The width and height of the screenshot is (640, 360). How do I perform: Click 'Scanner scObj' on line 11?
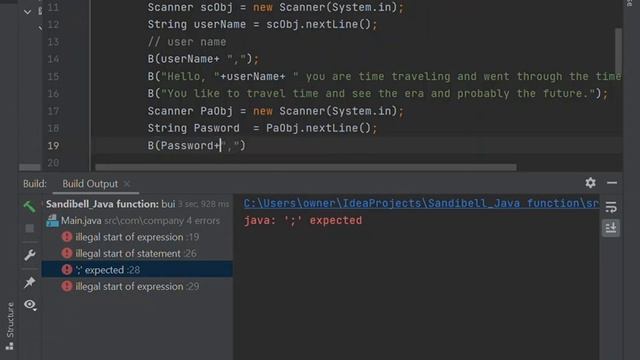click(190, 7)
